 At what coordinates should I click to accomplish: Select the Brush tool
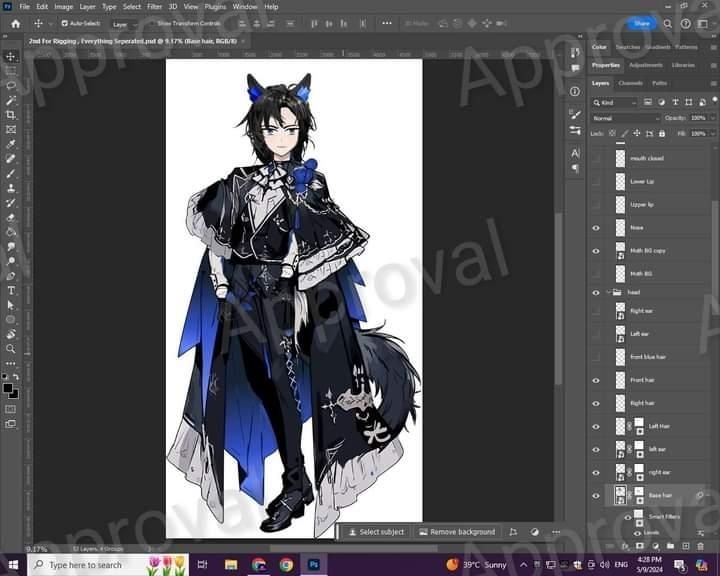click(11, 174)
